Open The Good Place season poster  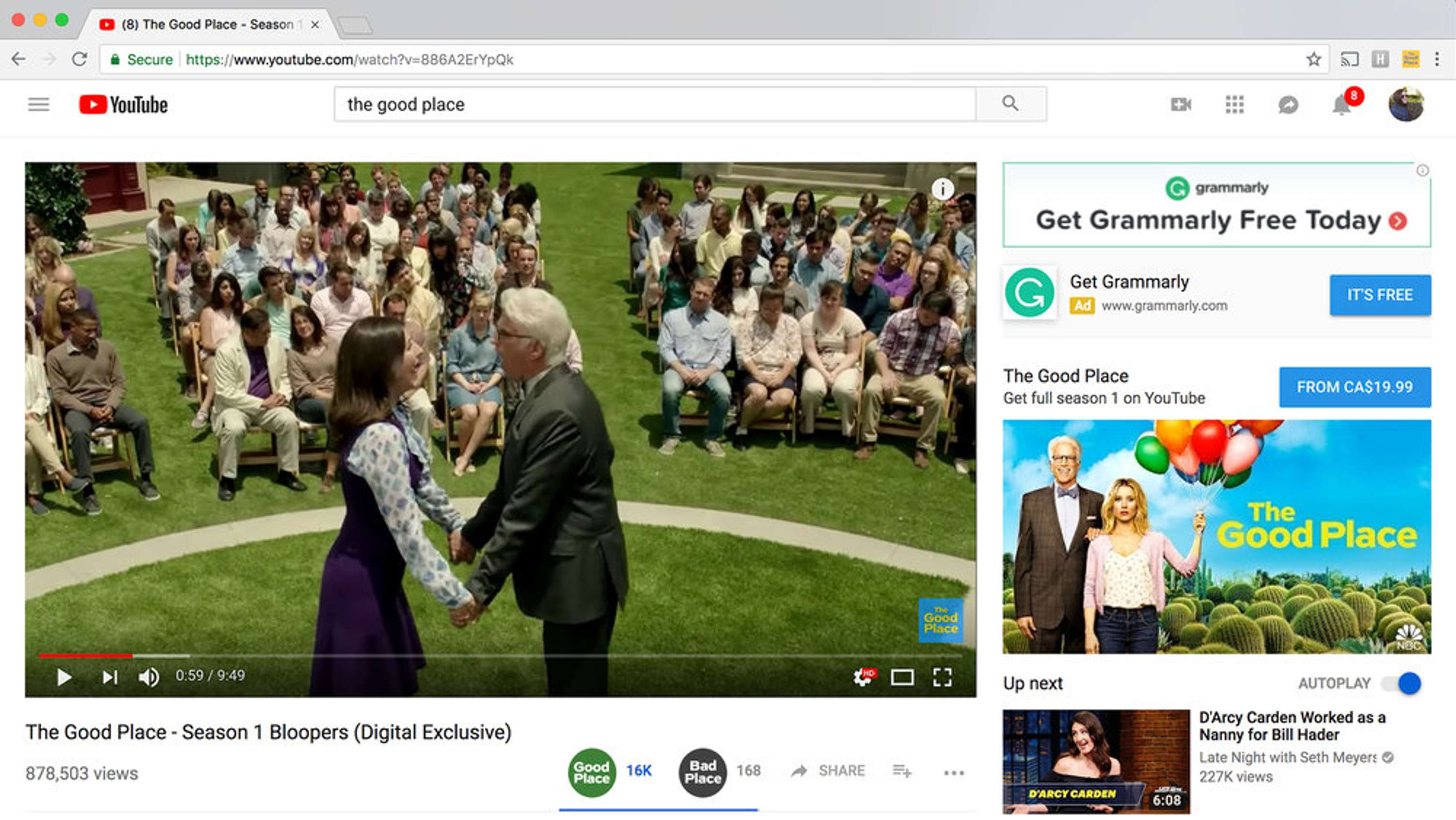(x=1216, y=536)
